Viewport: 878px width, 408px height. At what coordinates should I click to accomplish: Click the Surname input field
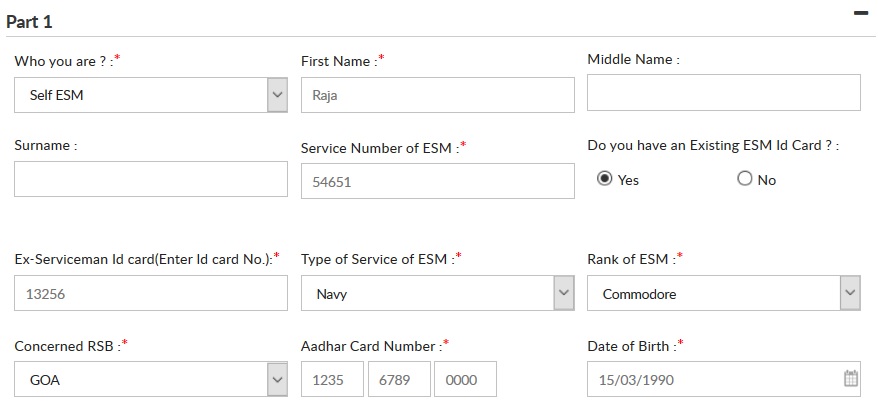[151, 179]
